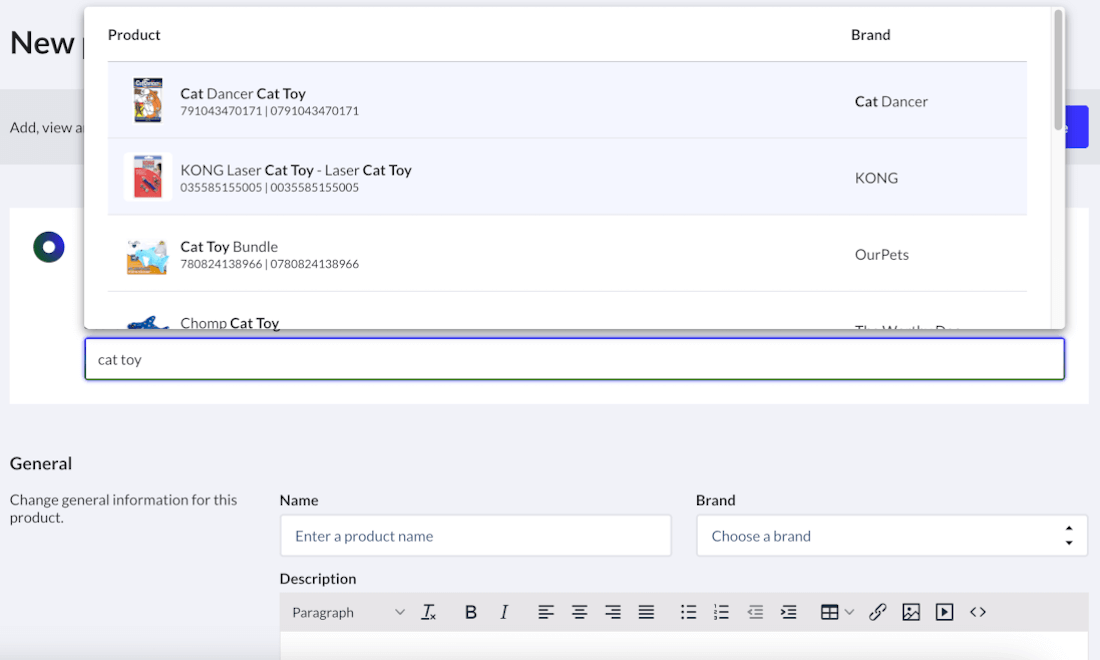Insert a numbered list

[x=721, y=612]
